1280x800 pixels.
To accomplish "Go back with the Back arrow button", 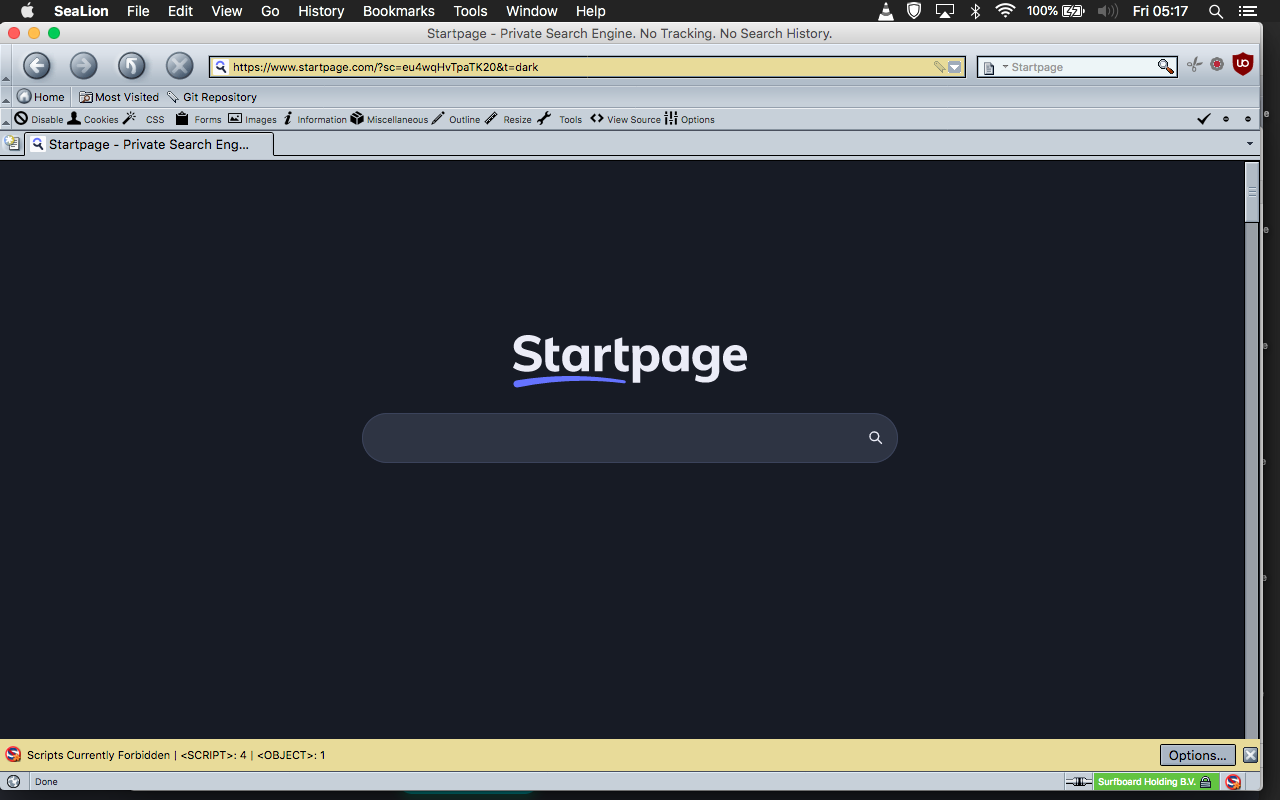I will click(x=37, y=67).
